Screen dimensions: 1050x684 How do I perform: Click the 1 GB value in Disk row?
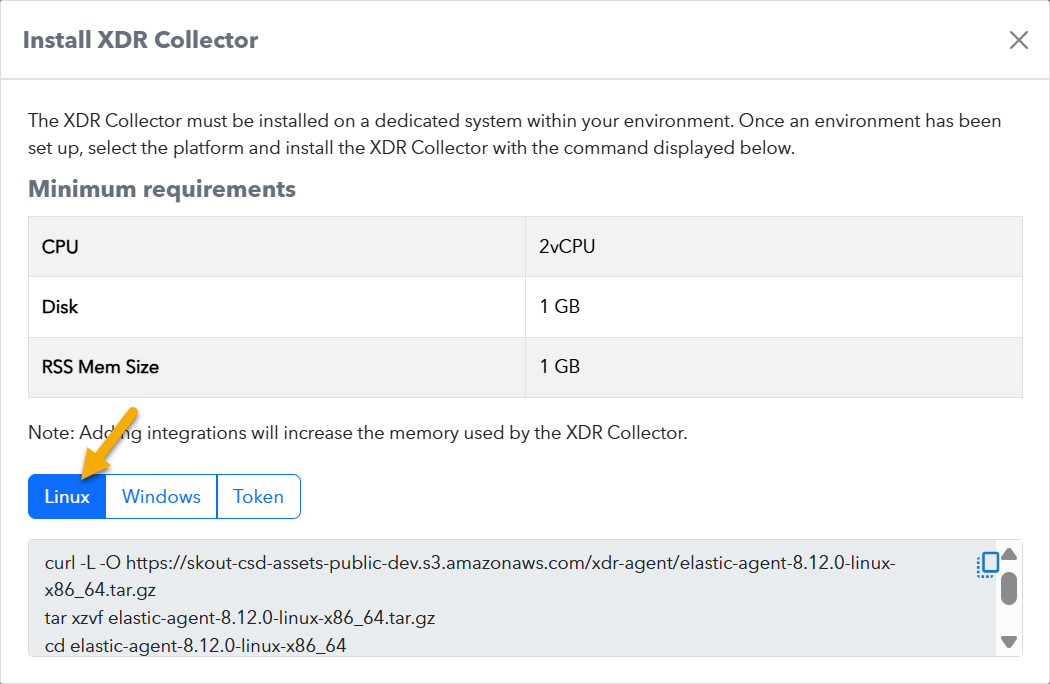(x=560, y=306)
